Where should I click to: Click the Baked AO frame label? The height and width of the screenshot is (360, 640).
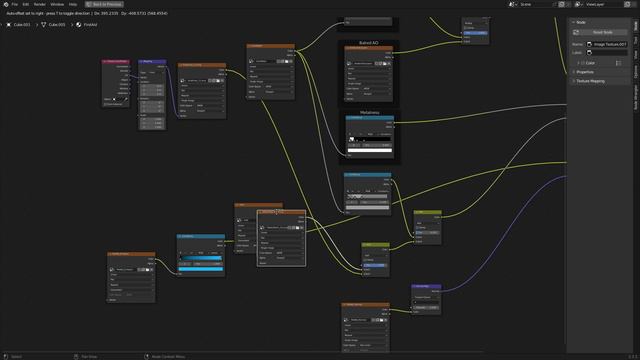click(x=369, y=43)
